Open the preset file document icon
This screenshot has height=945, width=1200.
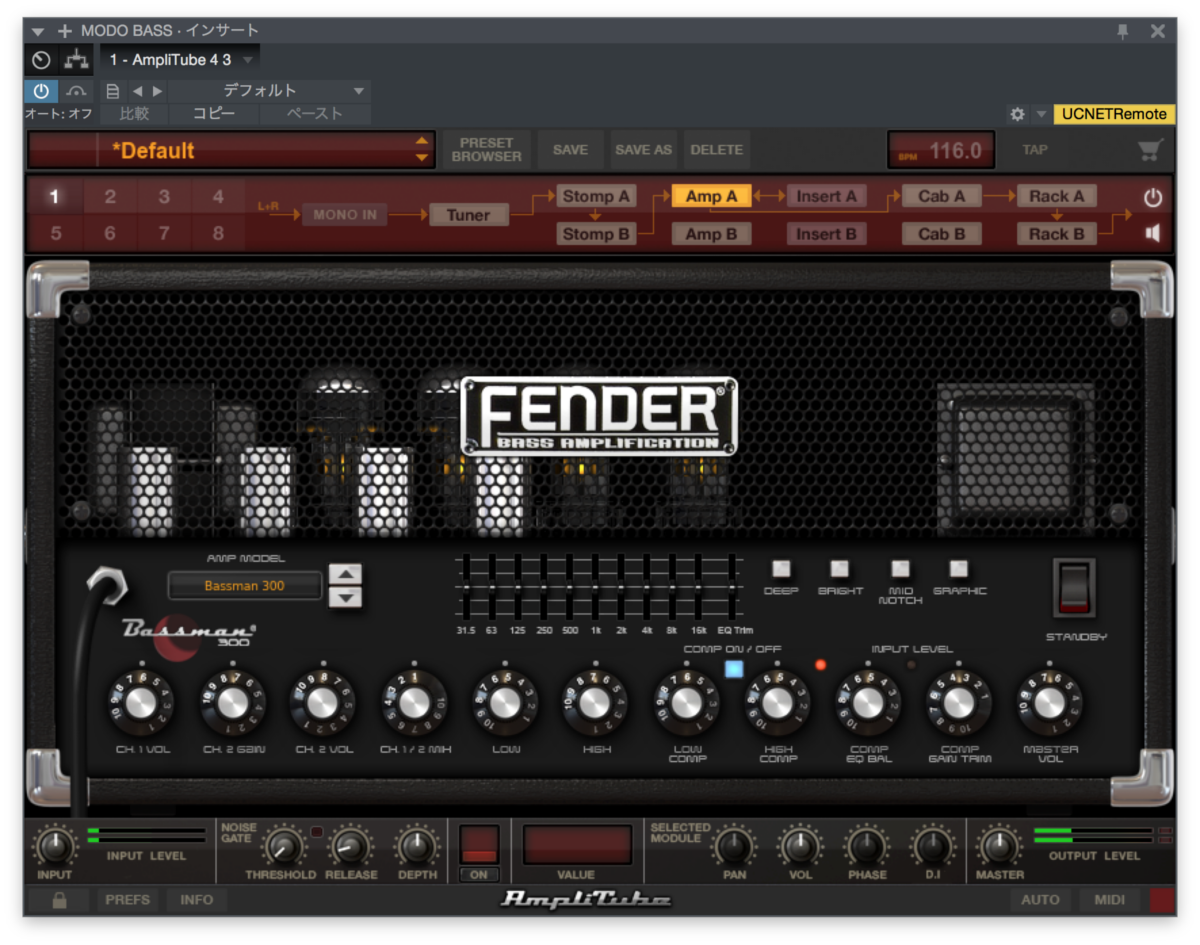click(x=112, y=91)
